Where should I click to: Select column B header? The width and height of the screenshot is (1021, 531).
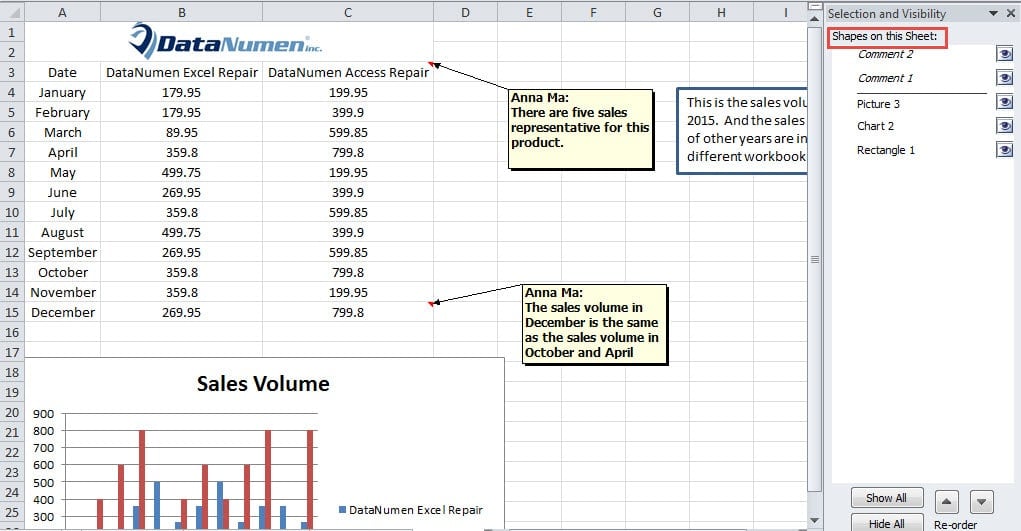click(182, 12)
